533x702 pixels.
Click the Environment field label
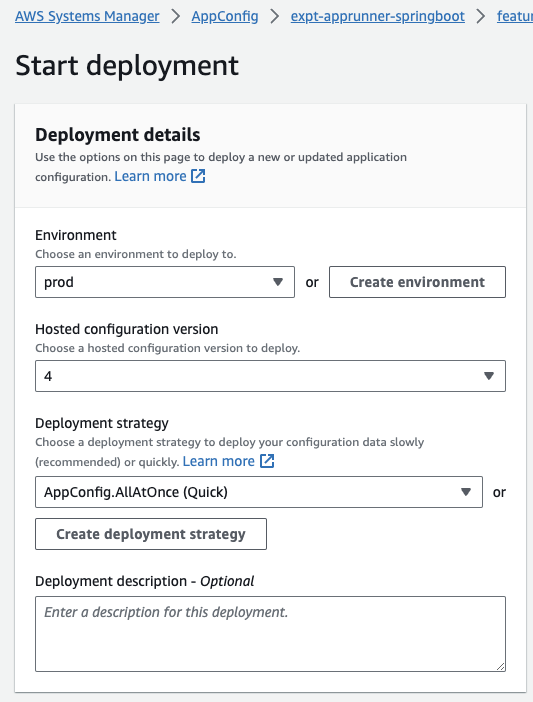[x=76, y=235]
